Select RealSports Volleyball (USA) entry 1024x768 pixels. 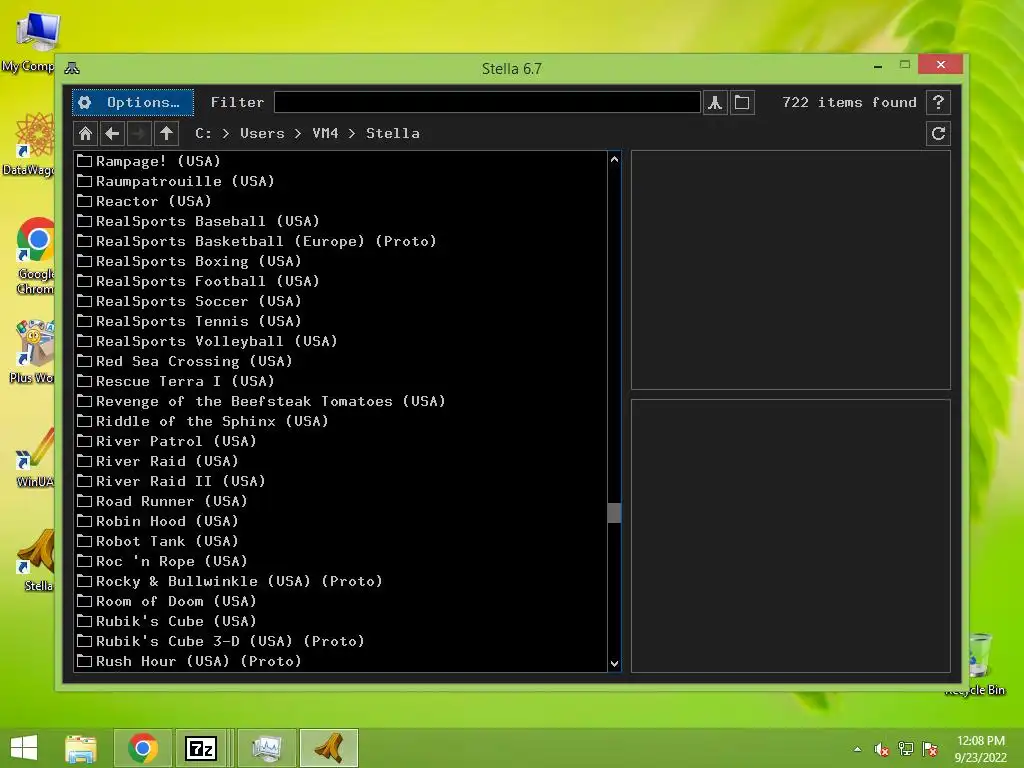tap(341, 341)
